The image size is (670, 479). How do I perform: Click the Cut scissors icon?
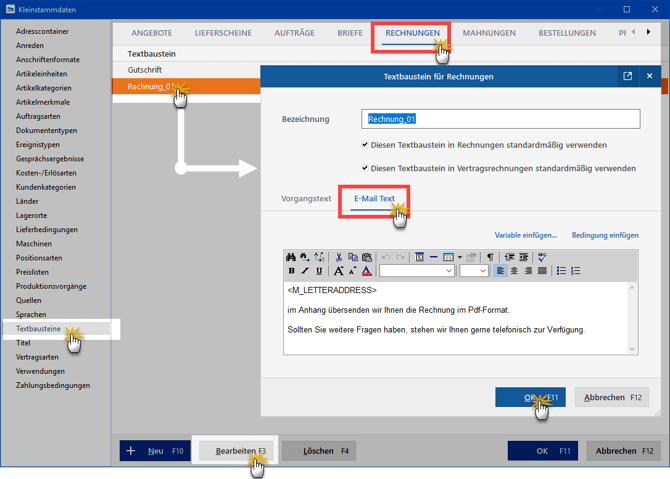coord(339,257)
